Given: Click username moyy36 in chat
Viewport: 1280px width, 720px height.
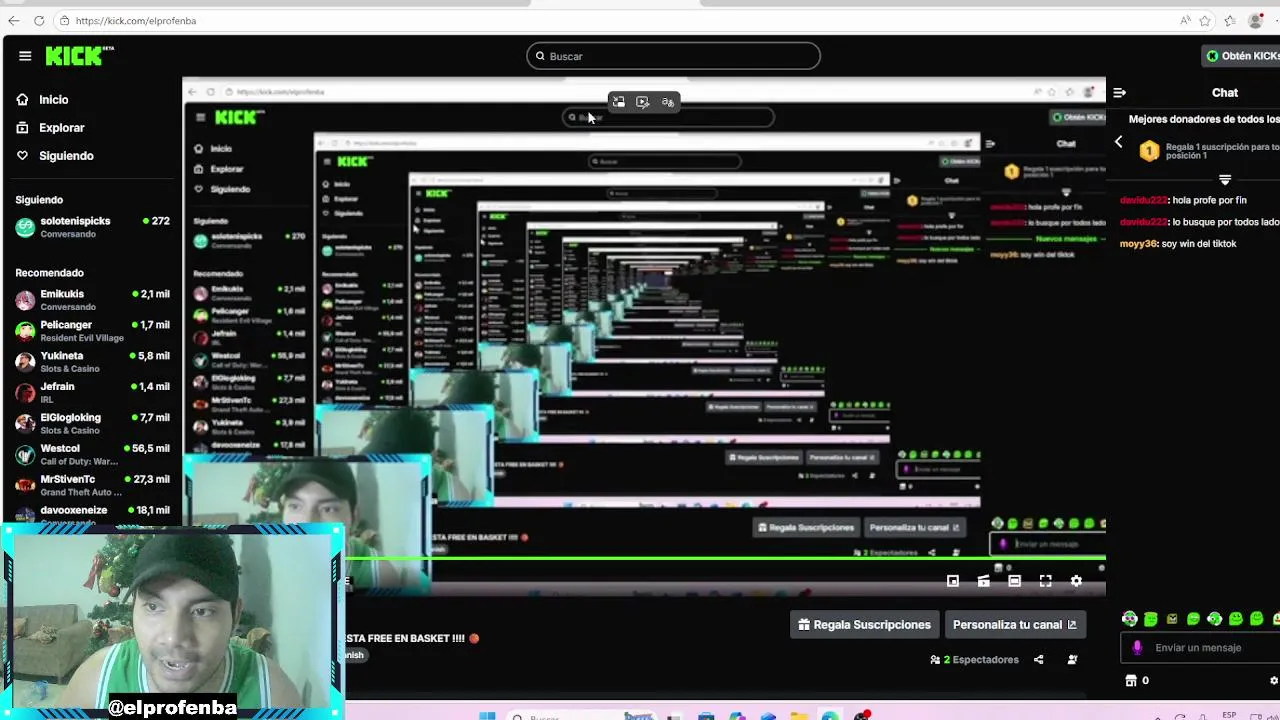Looking at the screenshot, I should coord(1138,244).
